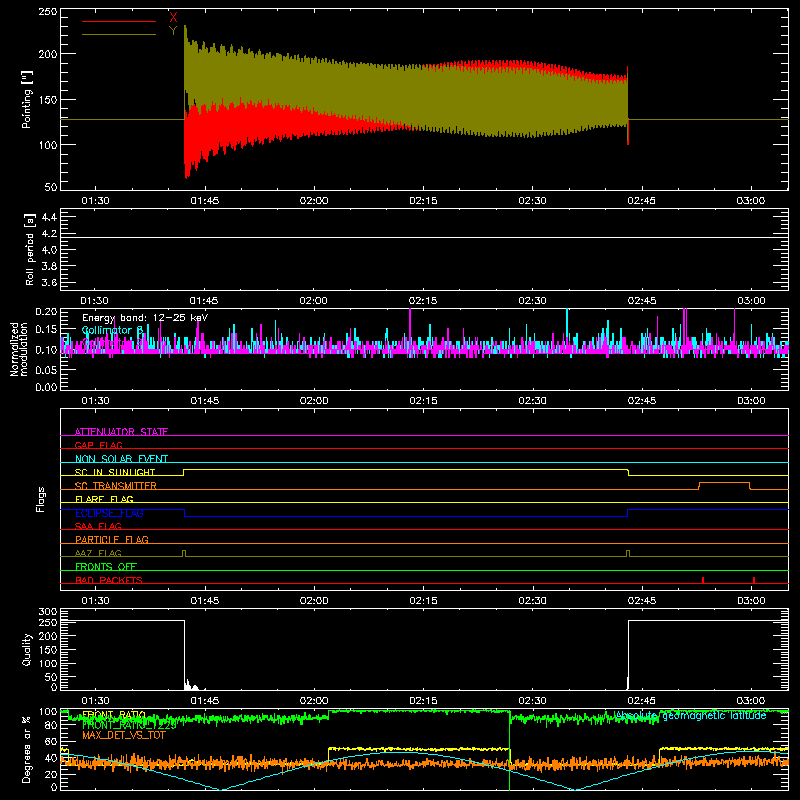Image resolution: width=800 pixels, height=800 pixels.
Task: Click the raised SC_TRANSMITTER pulse
Action: pyautogui.click(x=724, y=483)
